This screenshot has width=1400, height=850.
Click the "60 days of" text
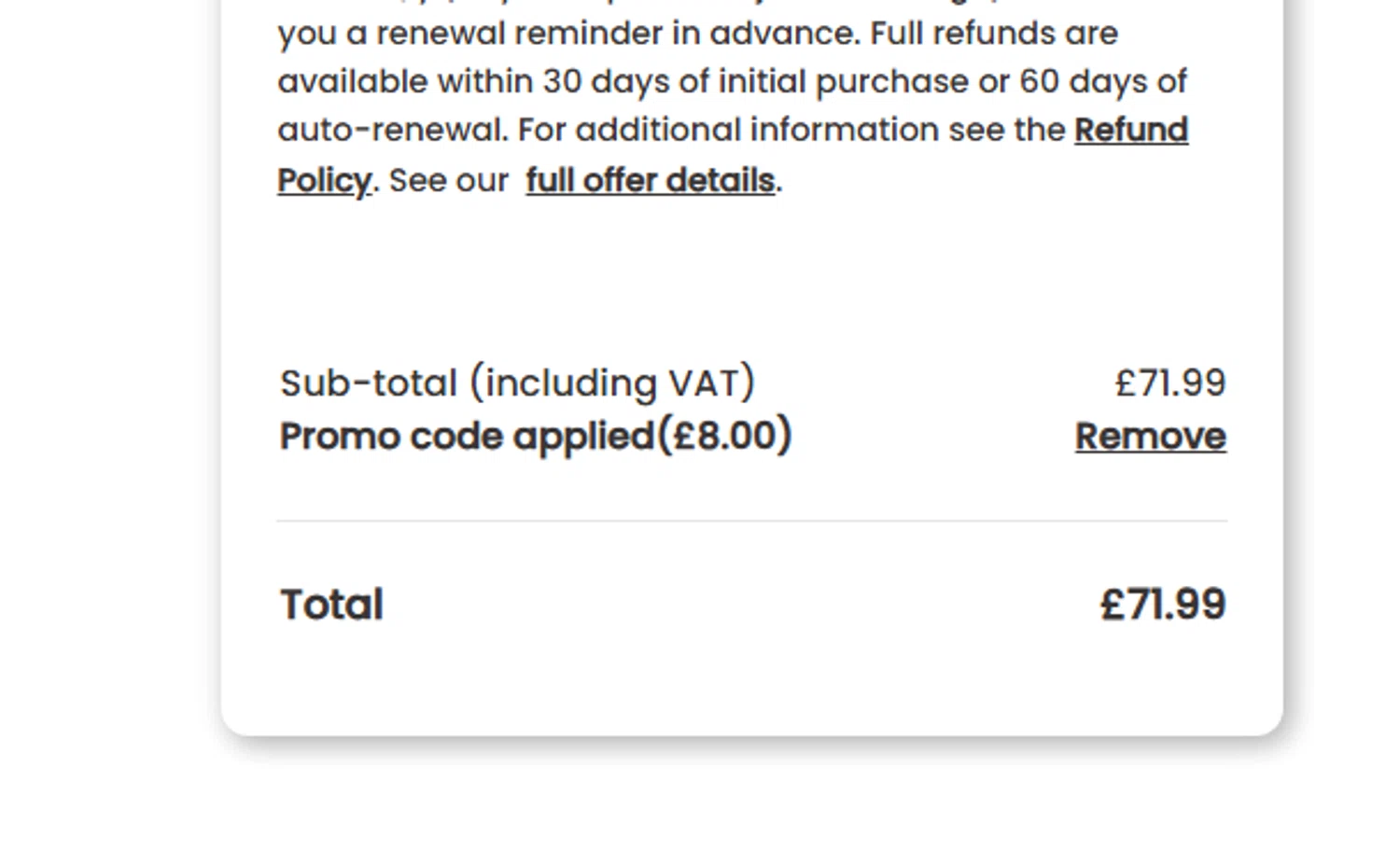(1103, 82)
